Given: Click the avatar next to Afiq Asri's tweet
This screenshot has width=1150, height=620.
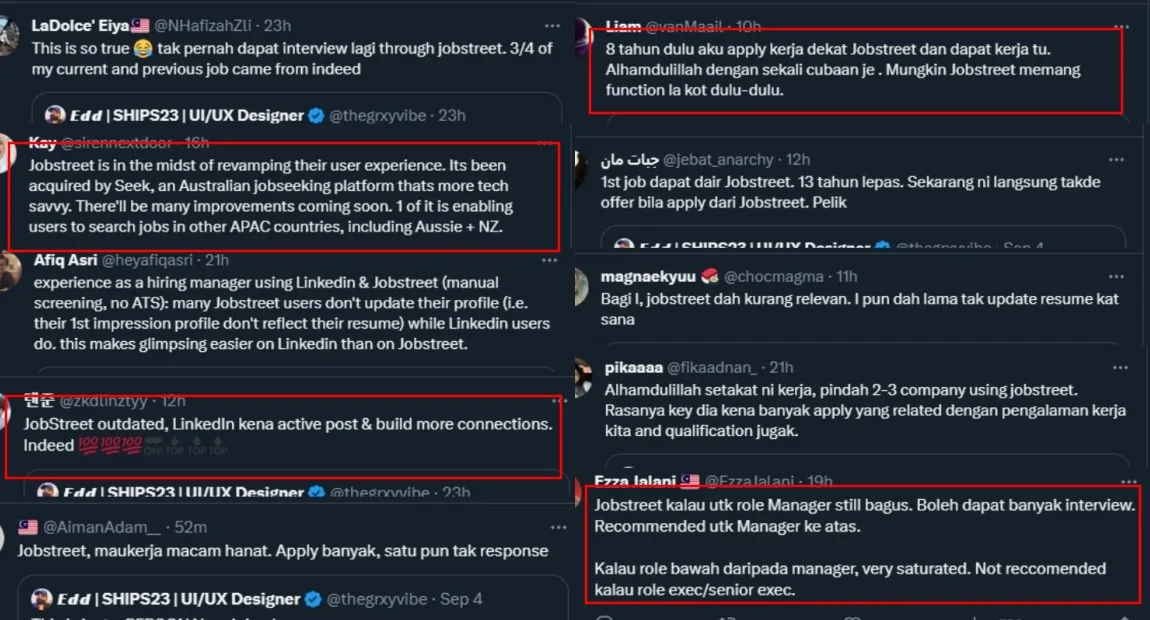Looking at the screenshot, I should pyautogui.click(x=7, y=271).
